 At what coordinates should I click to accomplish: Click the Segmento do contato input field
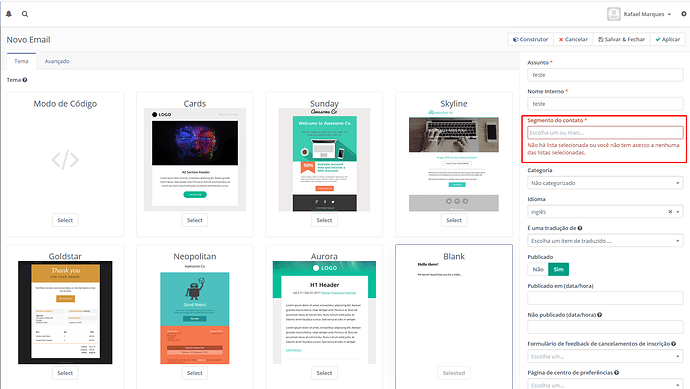click(605, 132)
